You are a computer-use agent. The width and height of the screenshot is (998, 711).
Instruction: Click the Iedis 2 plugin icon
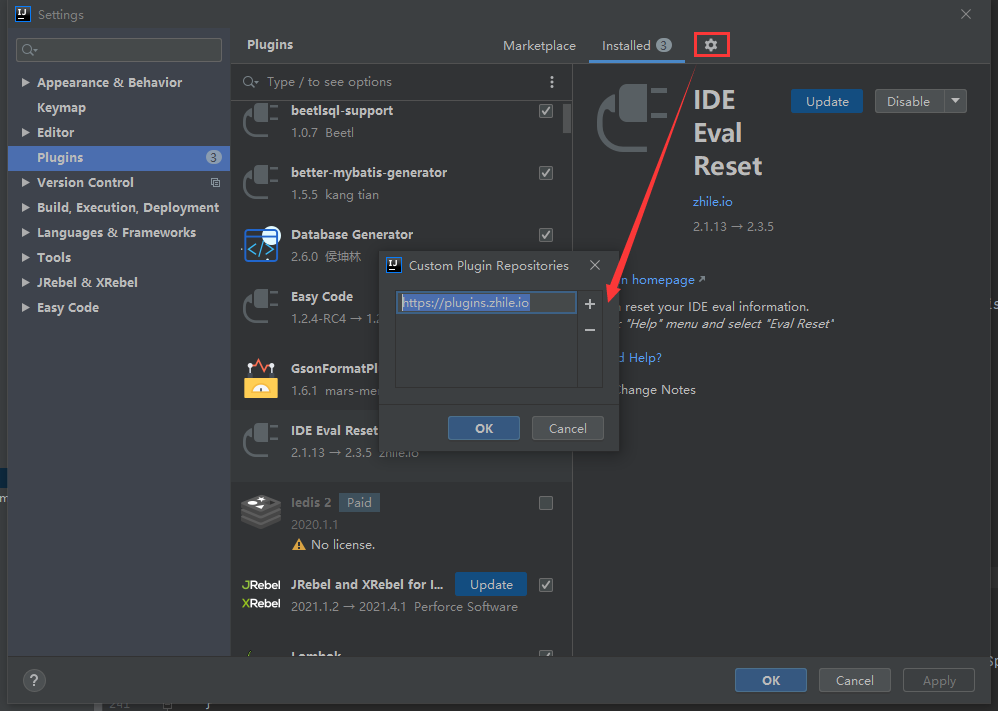261,512
